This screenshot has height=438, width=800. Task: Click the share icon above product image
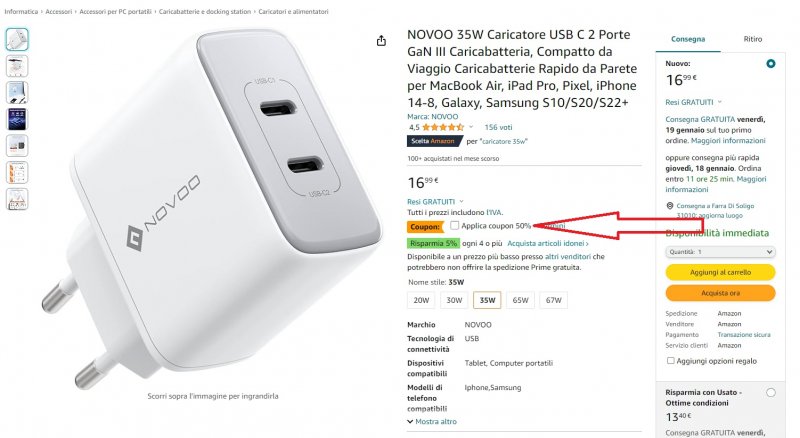(381, 41)
